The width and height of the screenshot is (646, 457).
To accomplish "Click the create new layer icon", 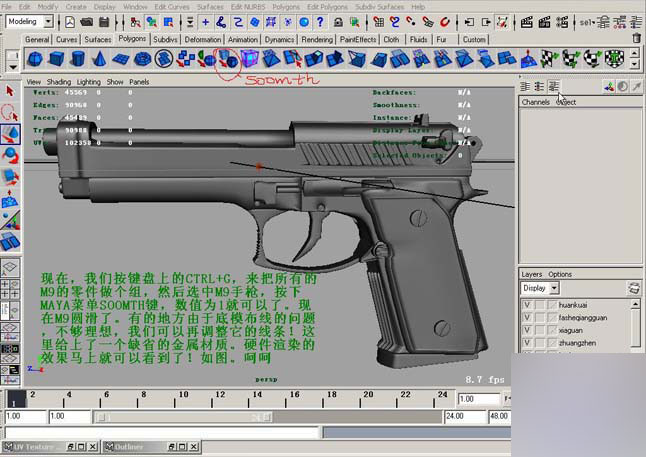I will click(x=634, y=288).
